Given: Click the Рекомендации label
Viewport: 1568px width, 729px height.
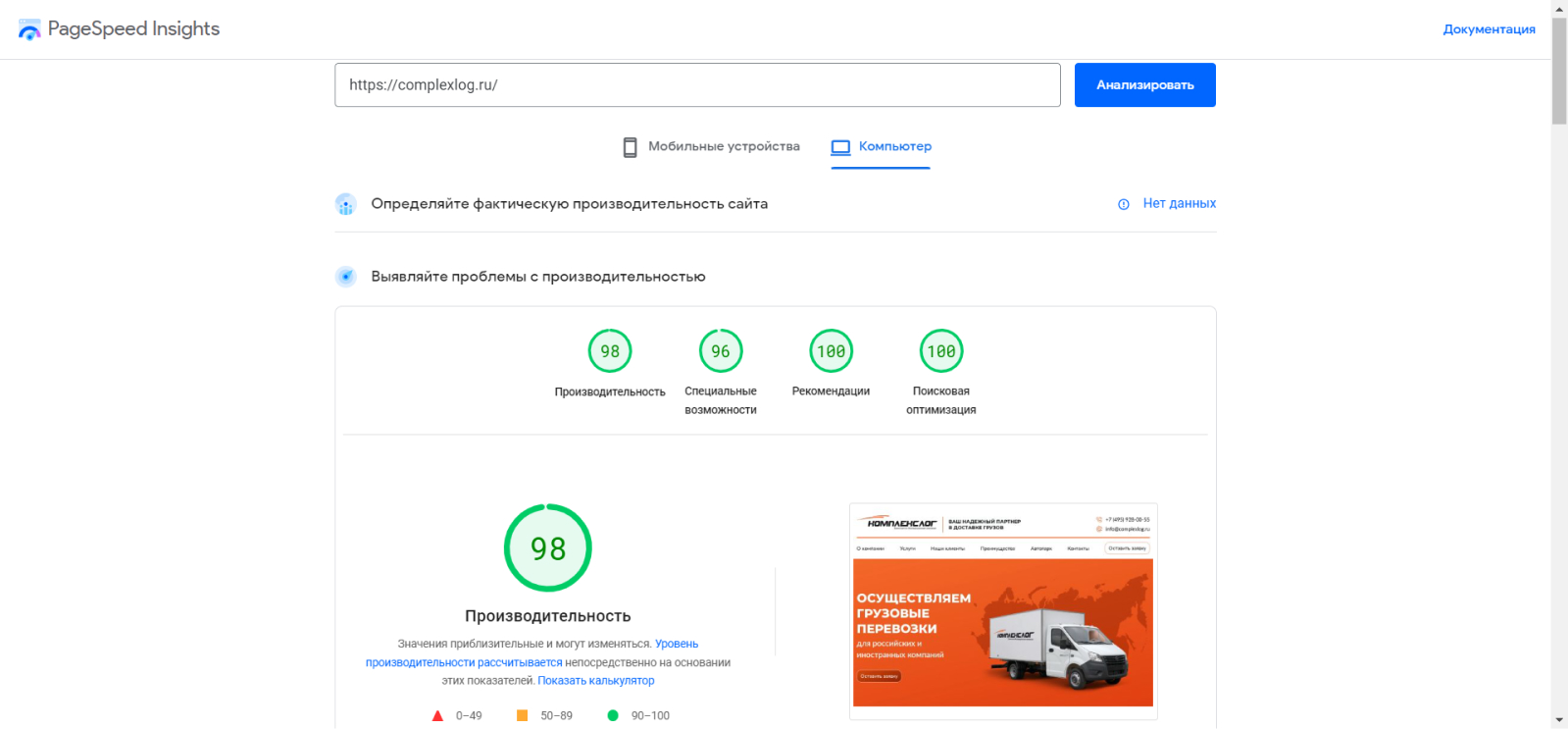Looking at the screenshot, I should click(x=831, y=391).
